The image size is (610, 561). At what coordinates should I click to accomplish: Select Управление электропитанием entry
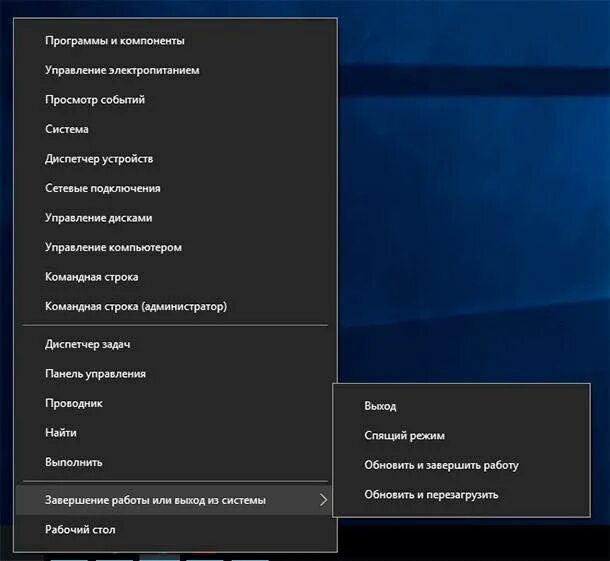(175, 70)
